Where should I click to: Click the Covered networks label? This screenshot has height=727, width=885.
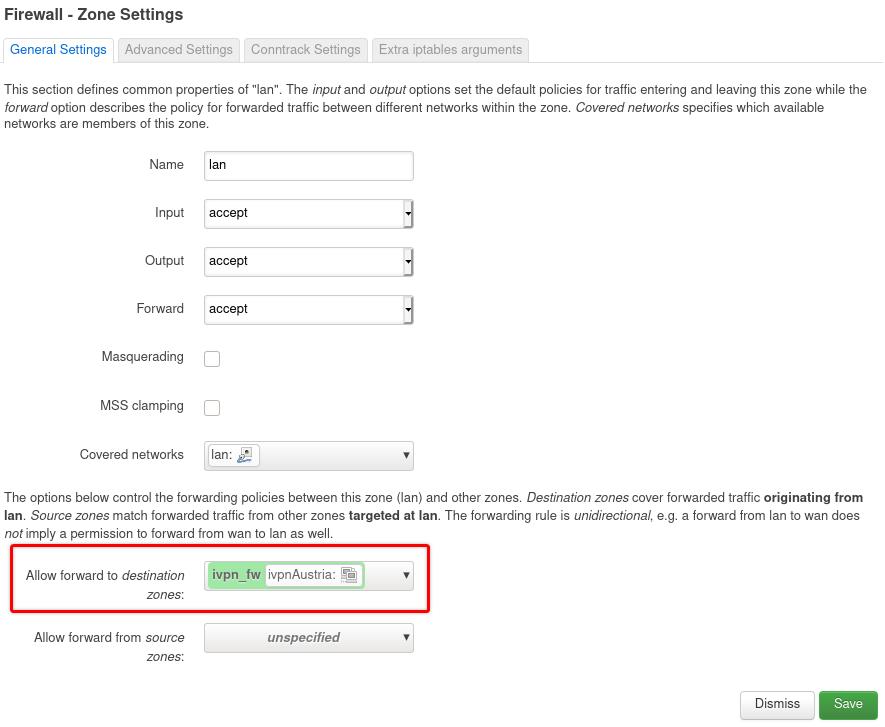pyautogui.click(x=132, y=454)
